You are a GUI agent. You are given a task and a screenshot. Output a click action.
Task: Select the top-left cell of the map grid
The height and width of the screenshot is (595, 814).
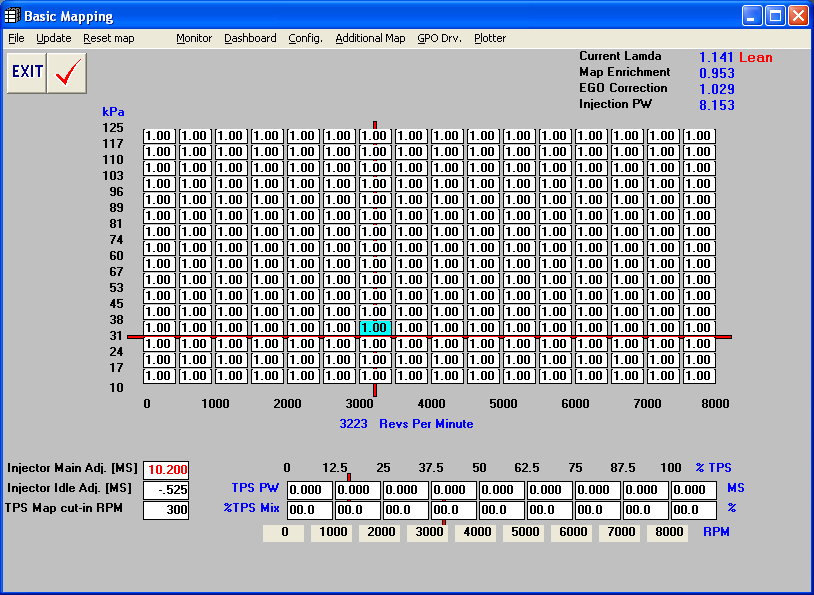tap(159, 136)
